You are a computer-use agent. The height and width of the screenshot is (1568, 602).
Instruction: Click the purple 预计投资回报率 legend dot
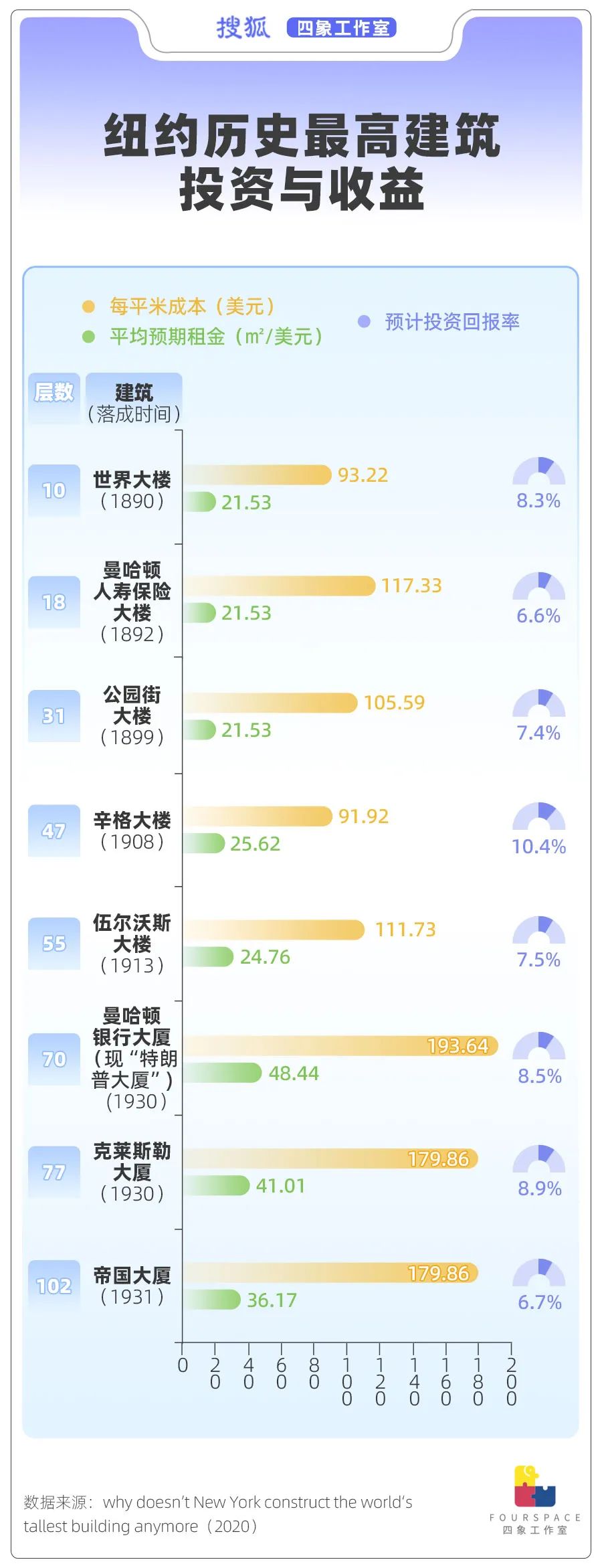coord(364,322)
